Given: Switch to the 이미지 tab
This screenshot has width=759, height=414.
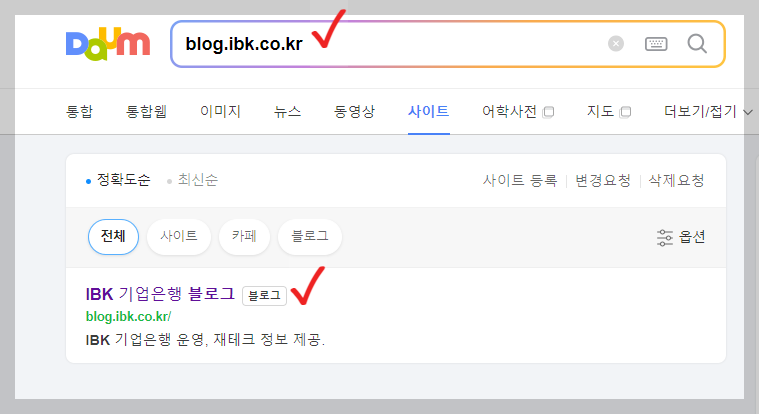Looking at the screenshot, I should (x=220, y=111).
